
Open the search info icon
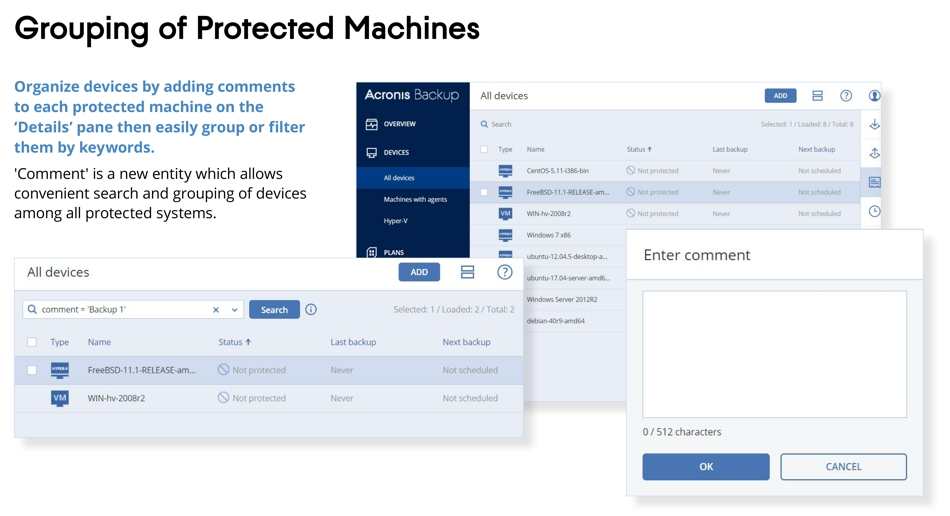coord(311,309)
